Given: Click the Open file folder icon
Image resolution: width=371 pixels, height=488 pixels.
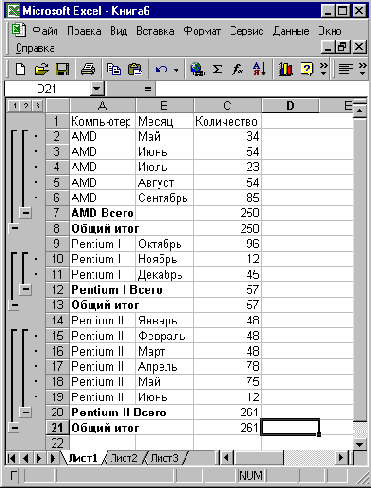Looking at the screenshot, I should (x=41, y=69).
